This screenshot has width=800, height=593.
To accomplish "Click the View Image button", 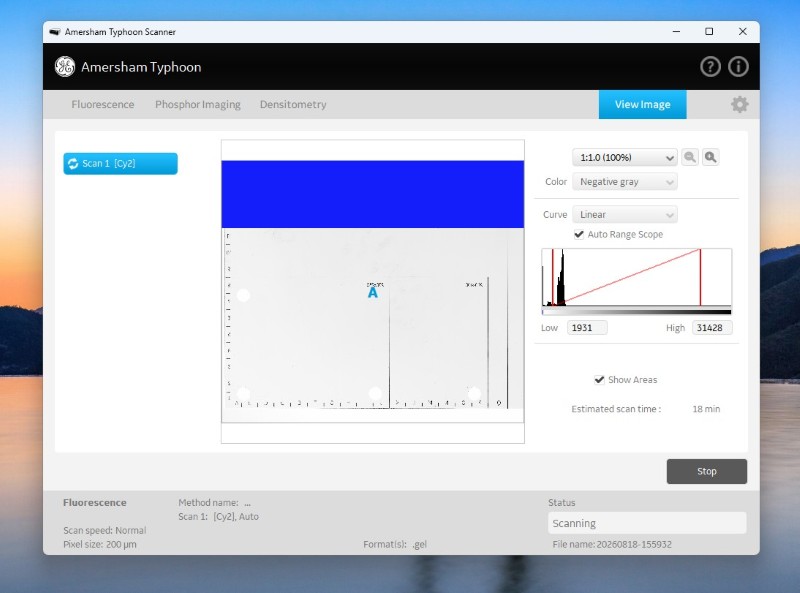I will pos(642,105).
